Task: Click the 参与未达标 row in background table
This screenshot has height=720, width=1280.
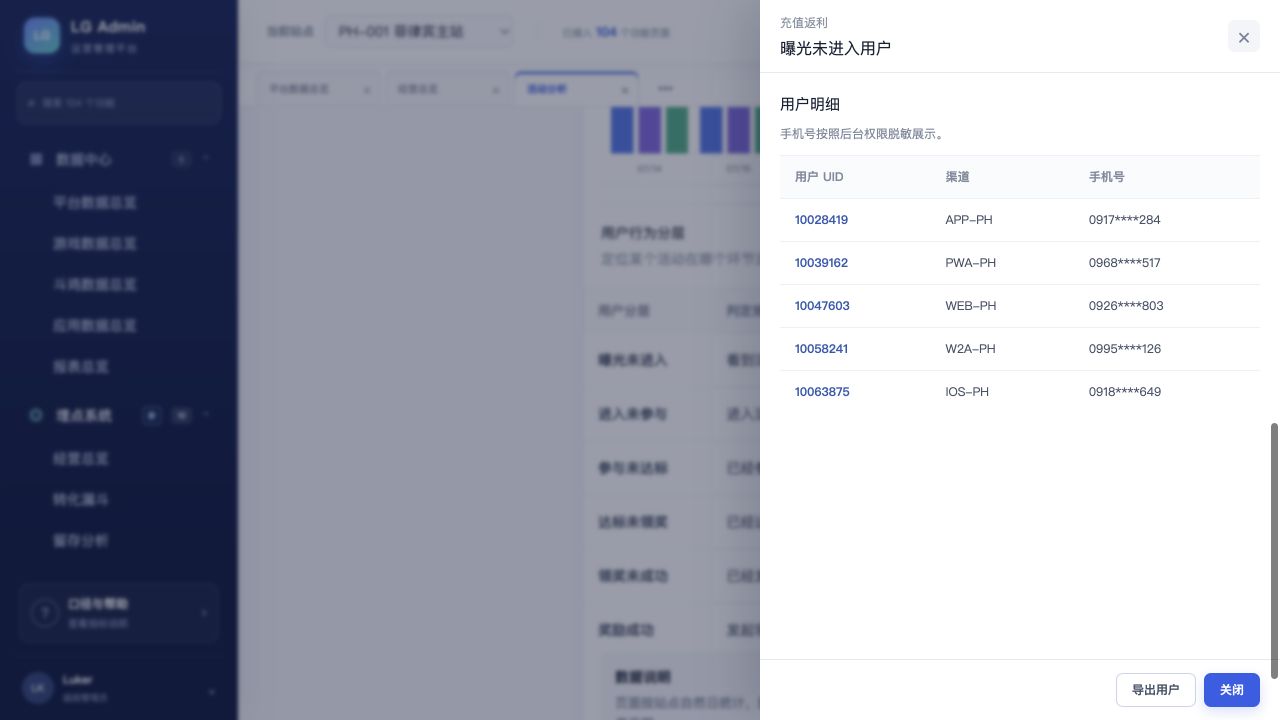Action: point(672,468)
